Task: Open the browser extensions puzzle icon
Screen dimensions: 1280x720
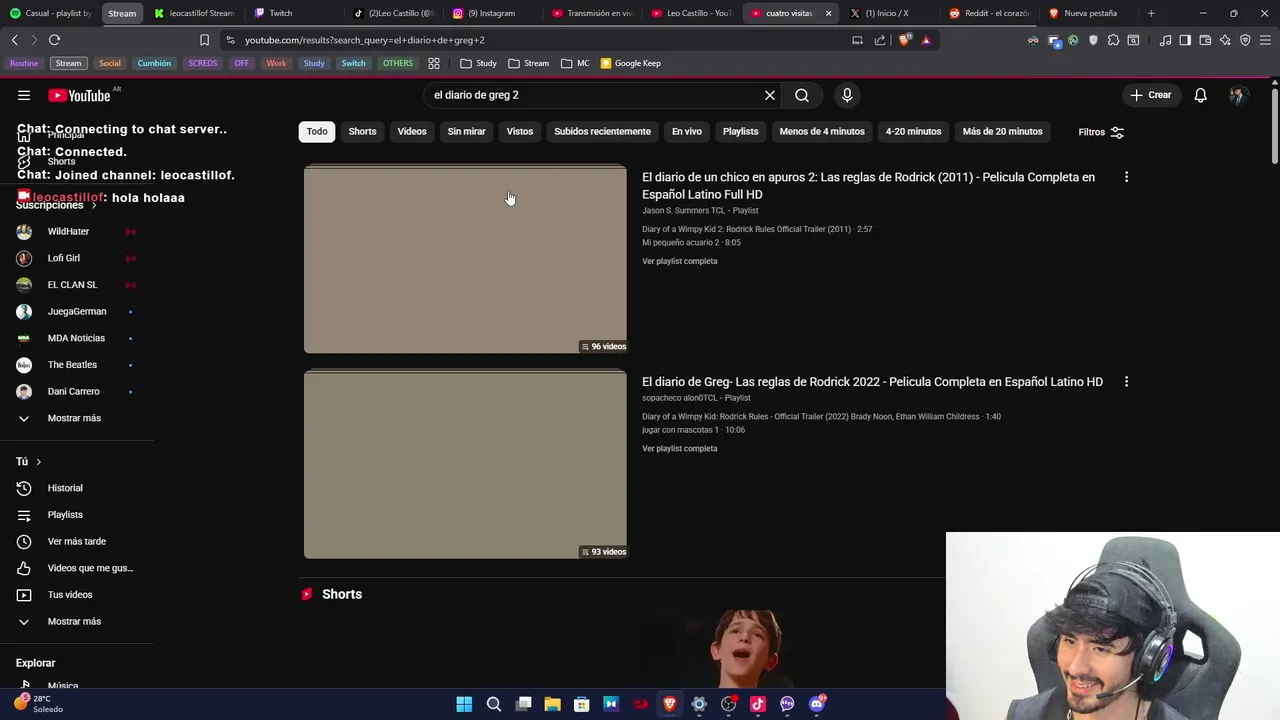Action: coord(1113,40)
